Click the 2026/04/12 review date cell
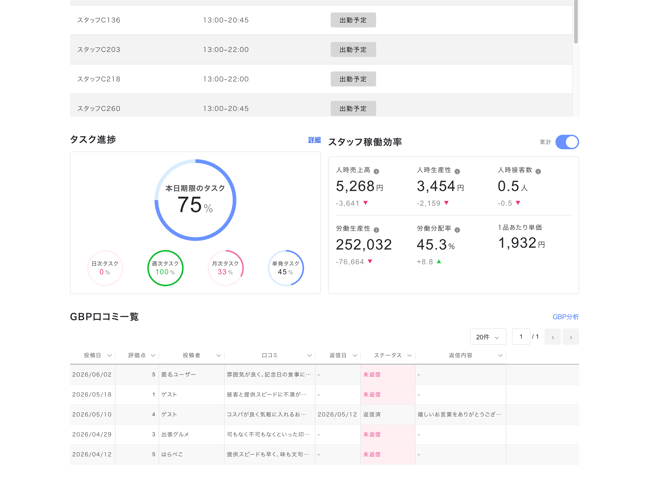The width and height of the screenshot is (670, 480). point(92,454)
